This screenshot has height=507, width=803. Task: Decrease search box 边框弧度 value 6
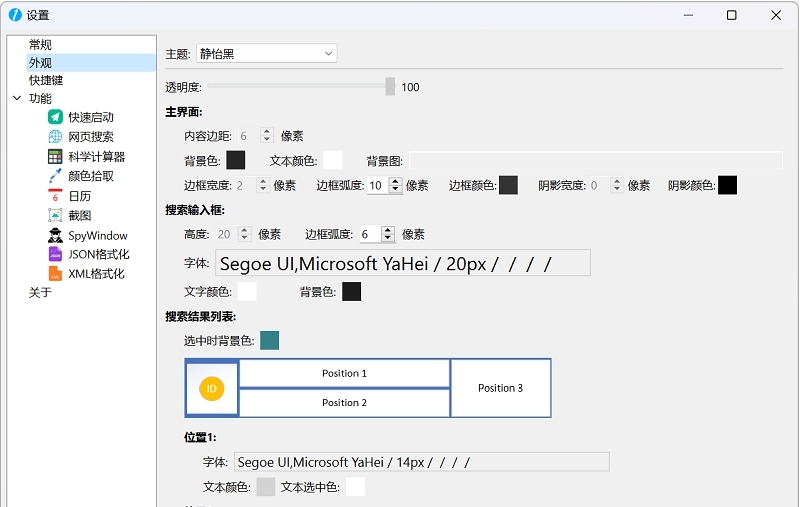coord(388,238)
